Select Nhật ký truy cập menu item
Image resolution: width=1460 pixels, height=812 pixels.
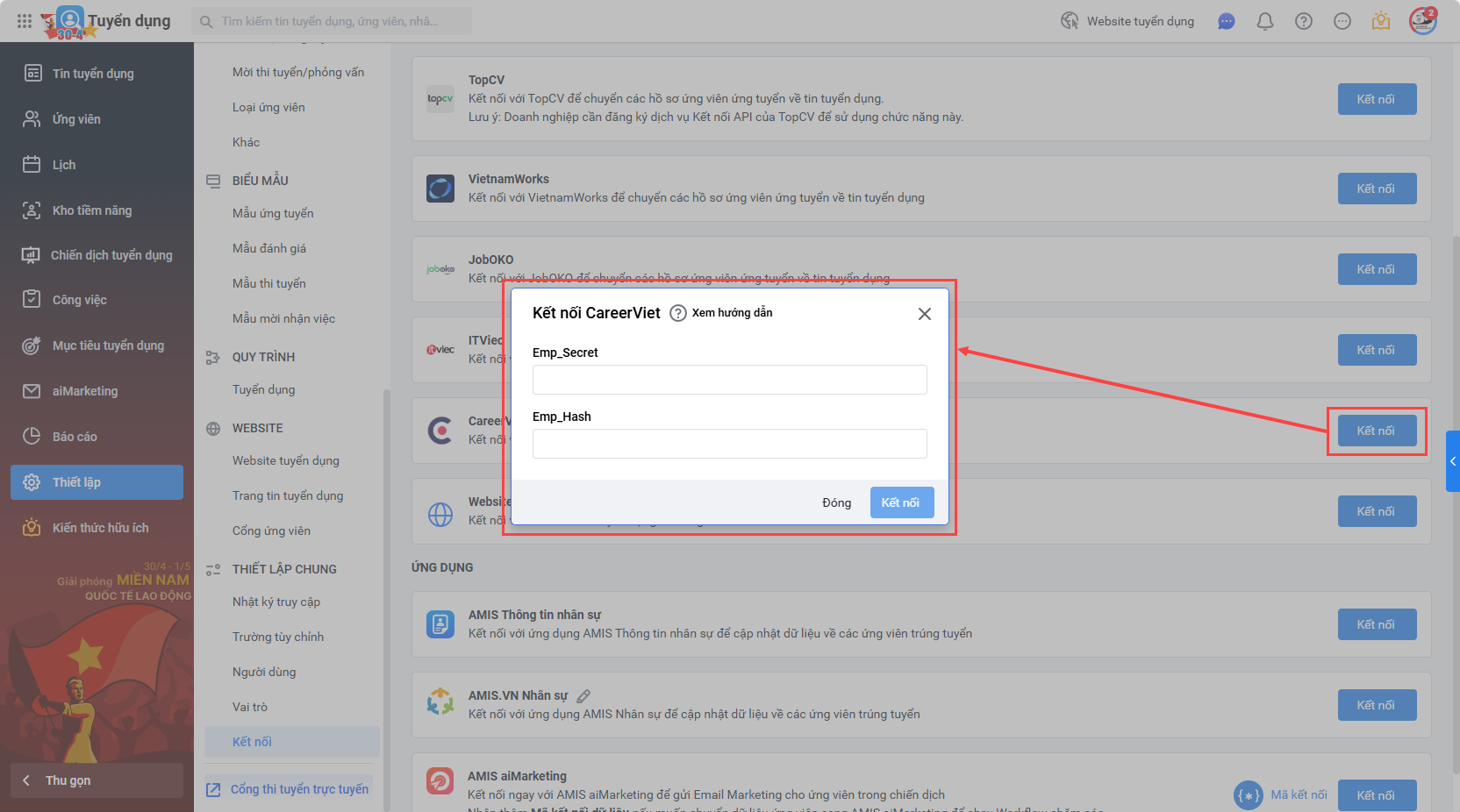(276, 602)
